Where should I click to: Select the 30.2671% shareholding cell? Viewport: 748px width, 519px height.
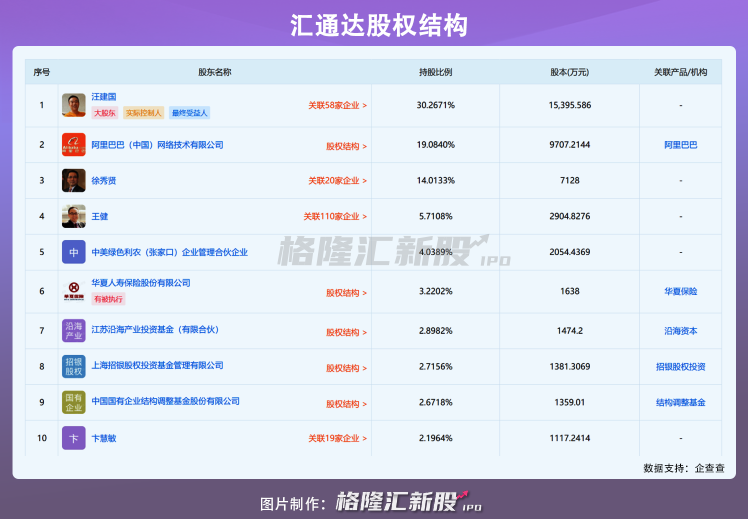pyautogui.click(x=436, y=105)
